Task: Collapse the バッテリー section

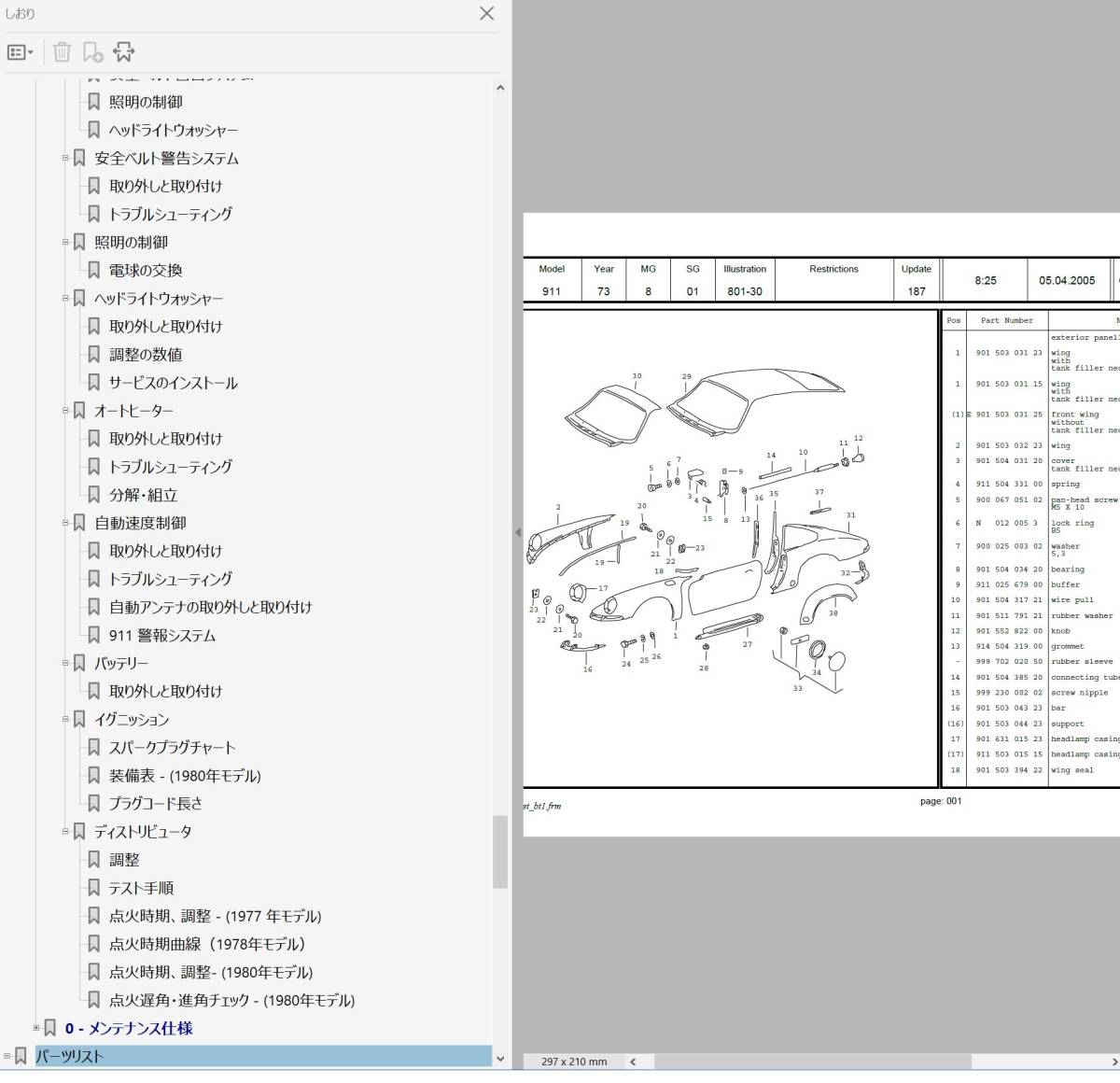Action: tap(66, 662)
